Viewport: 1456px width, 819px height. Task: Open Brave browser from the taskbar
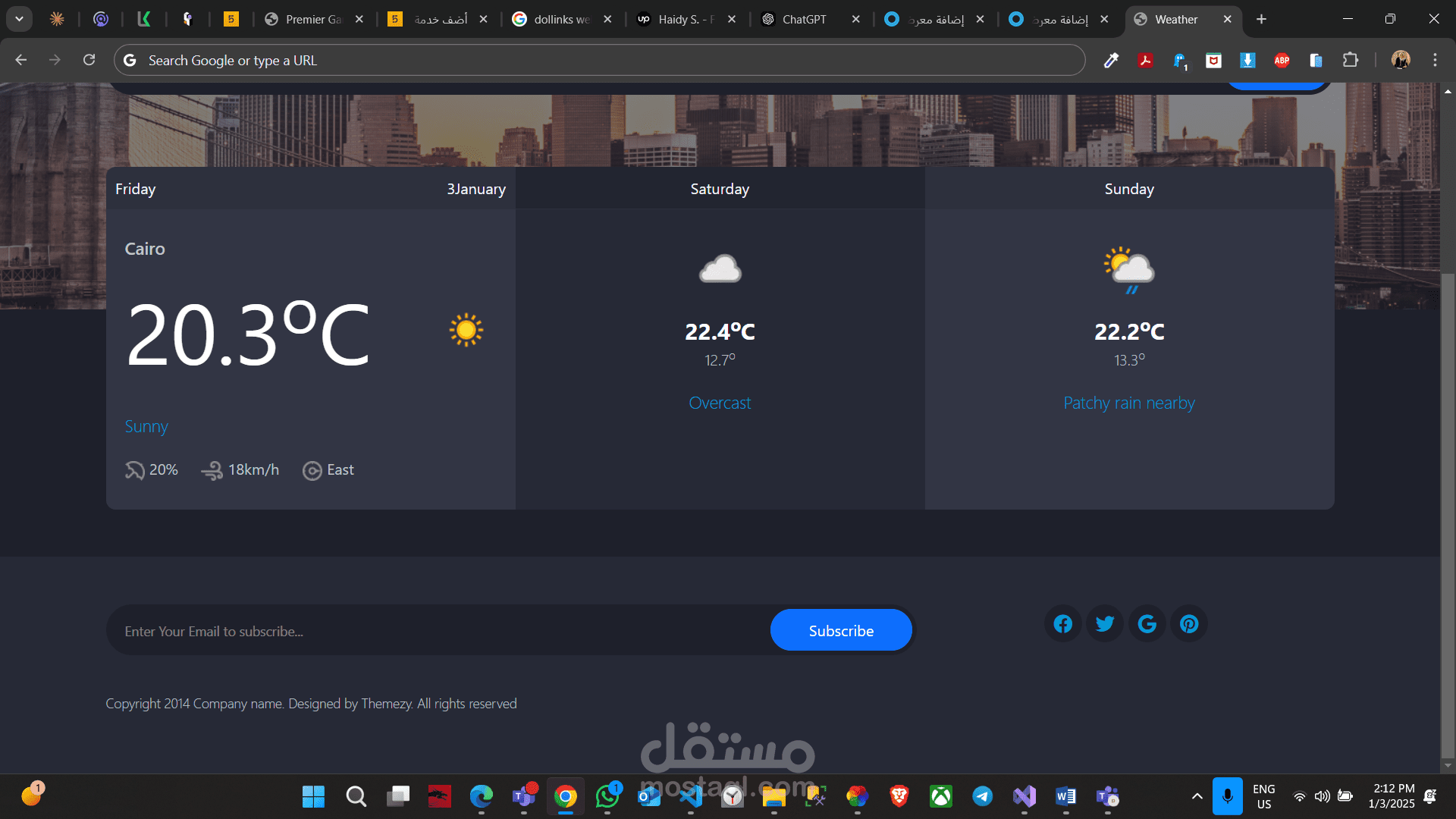[899, 796]
